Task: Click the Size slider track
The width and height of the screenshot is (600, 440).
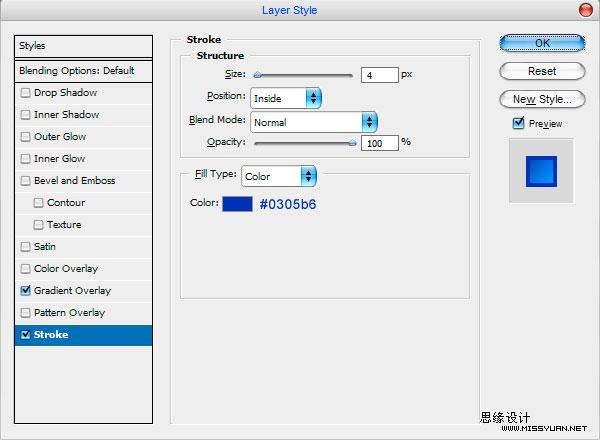Action: 303,75
